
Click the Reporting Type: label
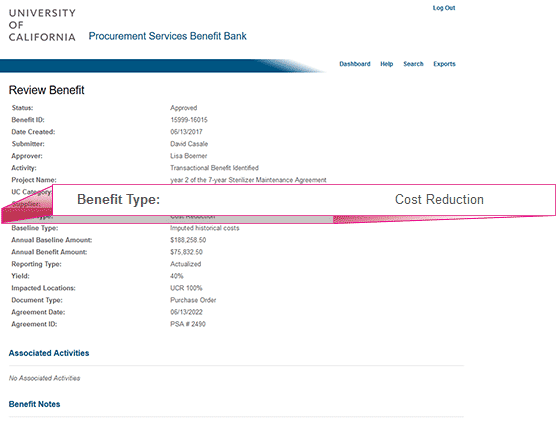point(36,264)
